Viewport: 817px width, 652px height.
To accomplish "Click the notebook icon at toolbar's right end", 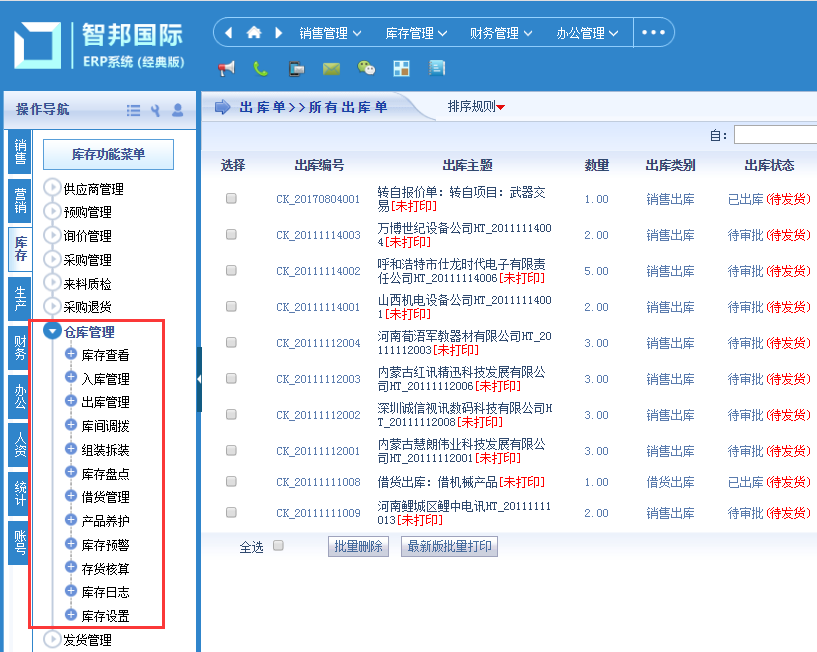I will (x=436, y=68).
